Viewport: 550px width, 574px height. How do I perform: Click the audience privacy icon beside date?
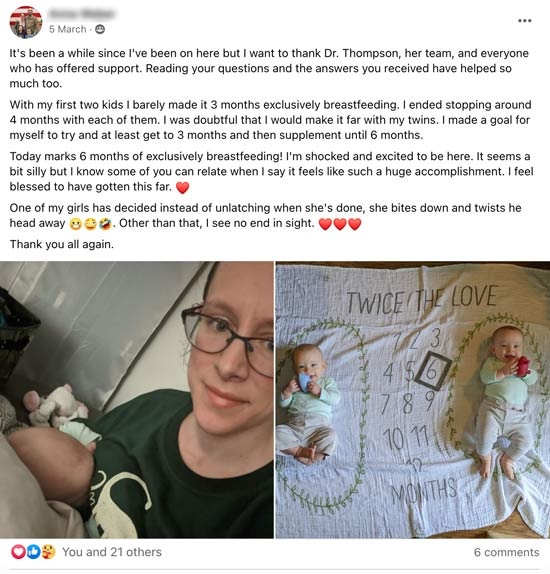[x=100, y=29]
